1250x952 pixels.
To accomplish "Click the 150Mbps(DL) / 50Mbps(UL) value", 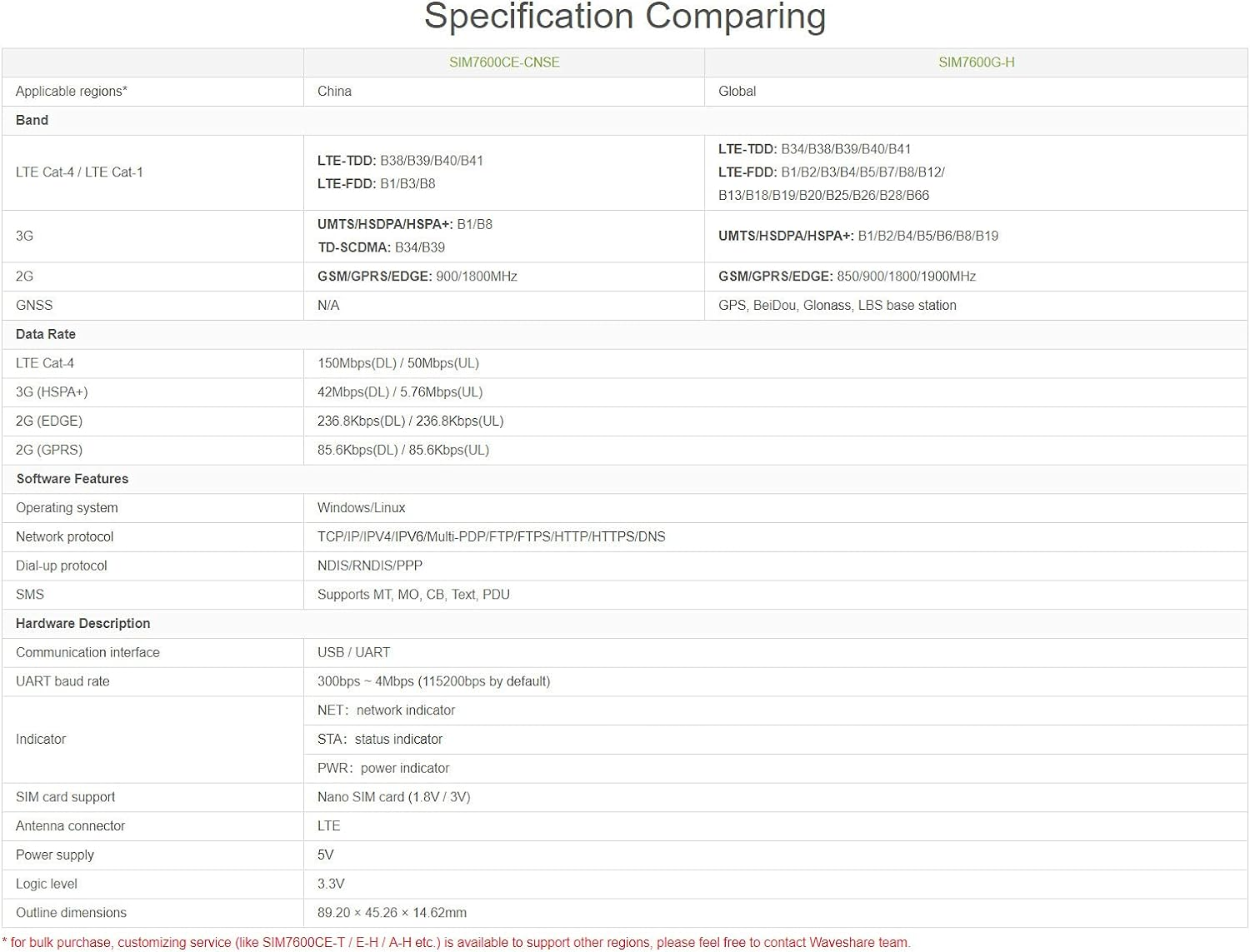I will (x=398, y=363).
